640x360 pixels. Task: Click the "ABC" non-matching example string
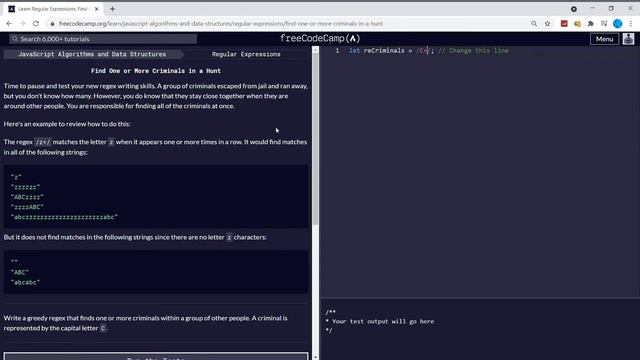(20, 272)
